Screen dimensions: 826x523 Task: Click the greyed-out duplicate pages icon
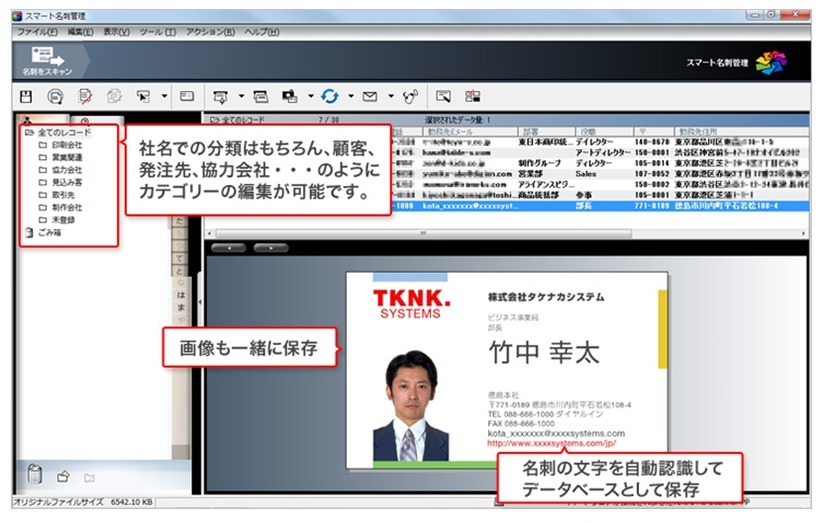[x=114, y=96]
